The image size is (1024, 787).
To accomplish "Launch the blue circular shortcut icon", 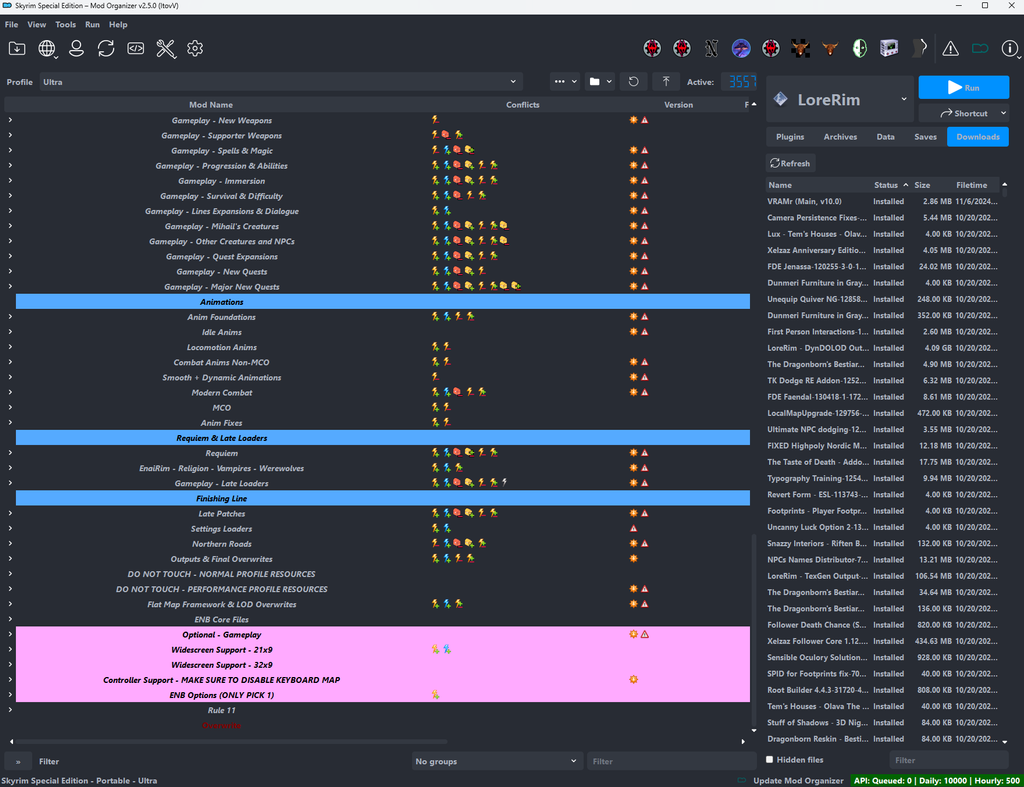I will [x=741, y=48].
